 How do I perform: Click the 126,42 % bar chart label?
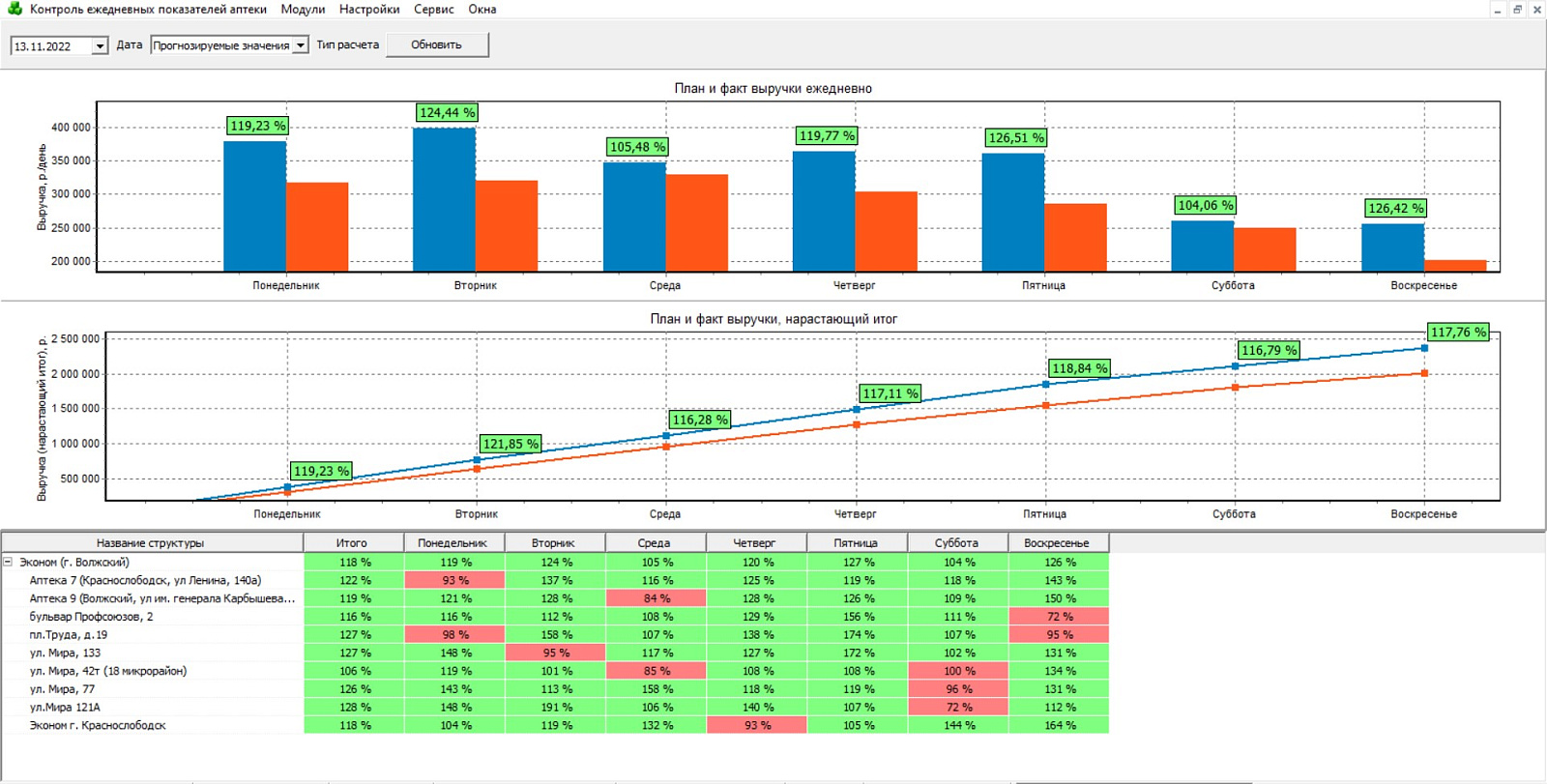(x=1395, y=208)
